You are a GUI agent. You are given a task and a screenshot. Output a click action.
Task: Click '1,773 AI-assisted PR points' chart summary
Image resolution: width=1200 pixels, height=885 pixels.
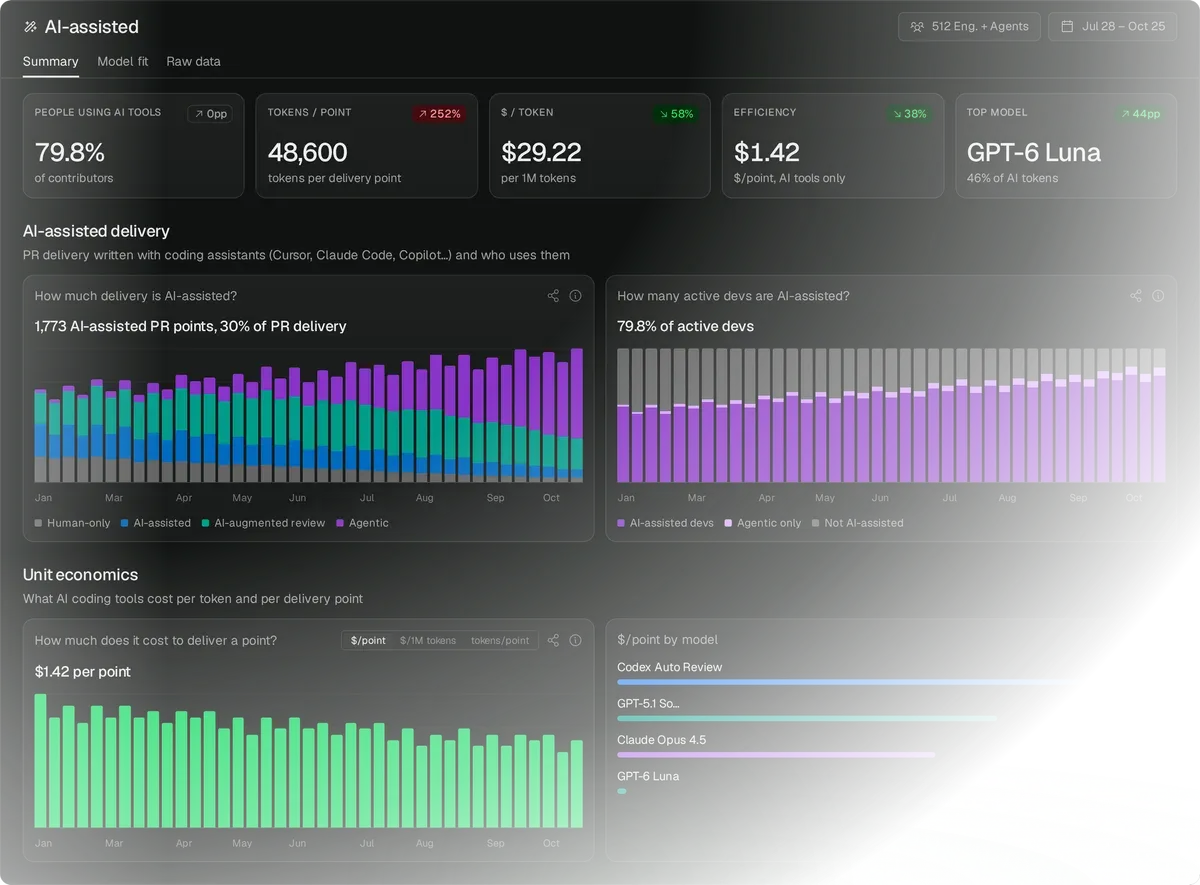(191, 326)
